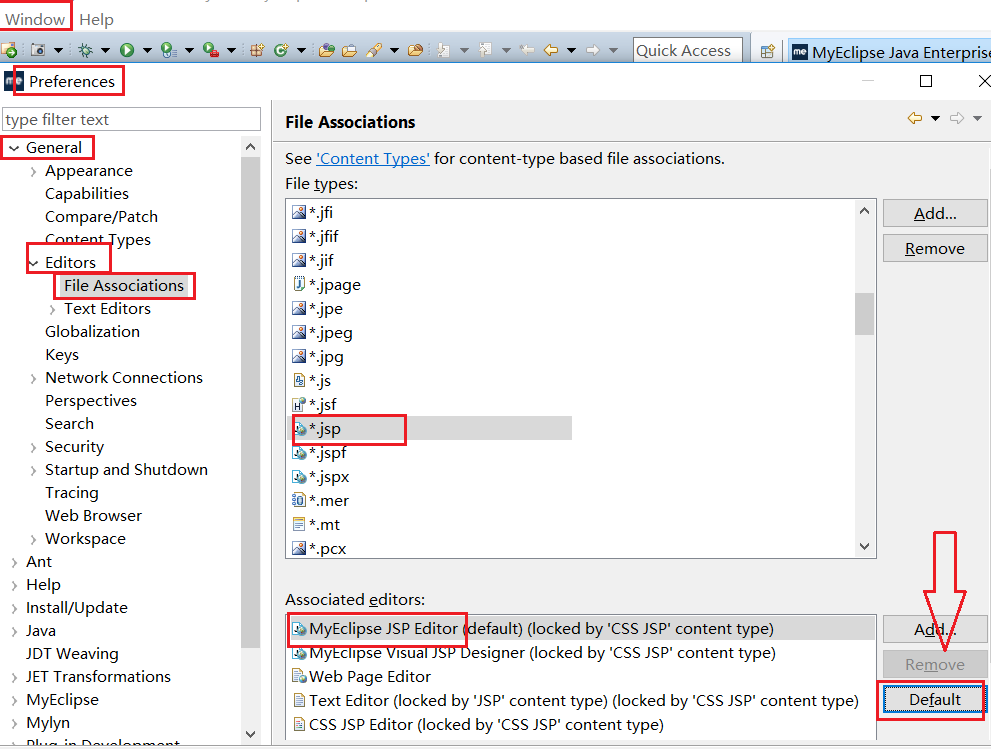Open the 'Content Types' link
The height and width of the screenshot is (749, 991).
(373, 159)
